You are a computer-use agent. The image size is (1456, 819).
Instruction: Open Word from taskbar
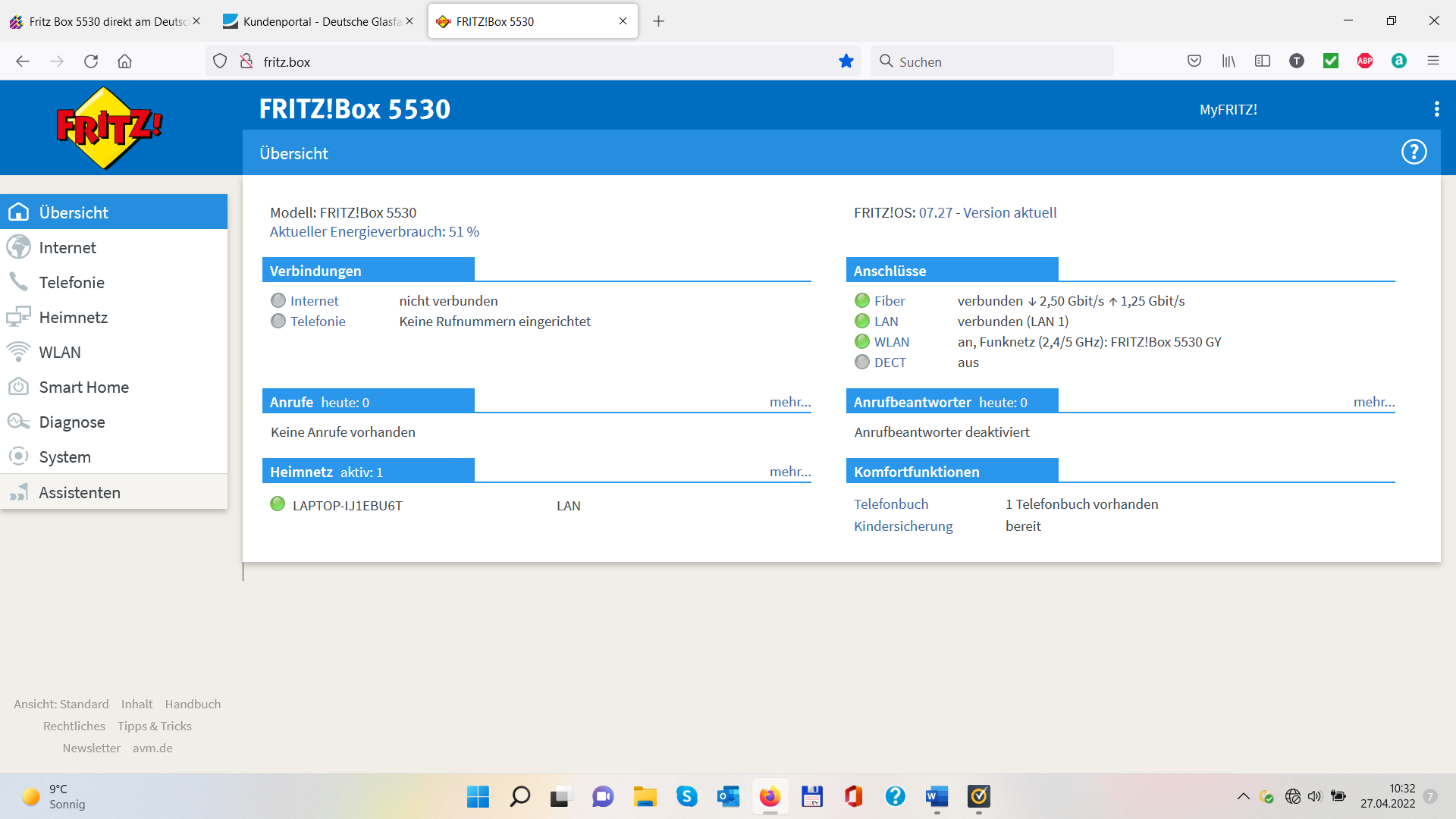pos(937,797)
